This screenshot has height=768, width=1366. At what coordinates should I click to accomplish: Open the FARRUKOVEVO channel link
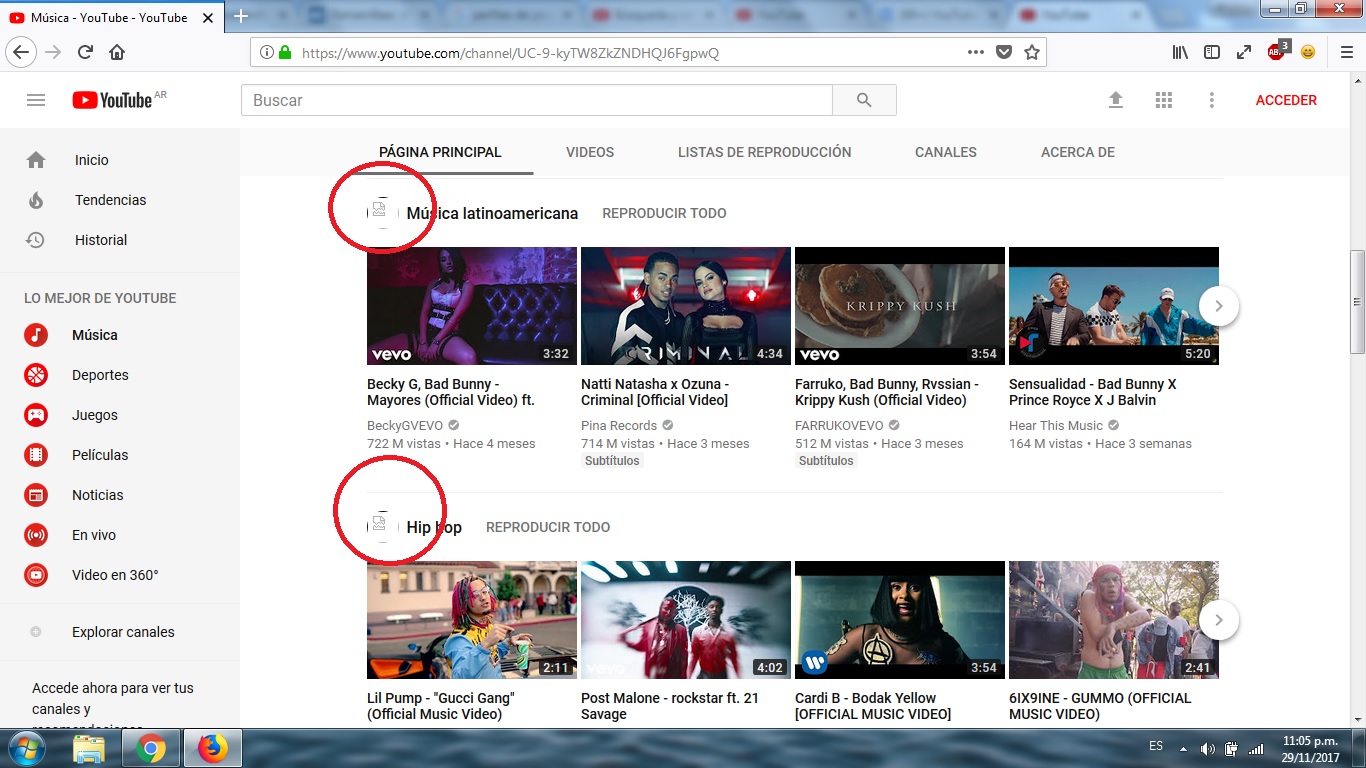point(839,425)
